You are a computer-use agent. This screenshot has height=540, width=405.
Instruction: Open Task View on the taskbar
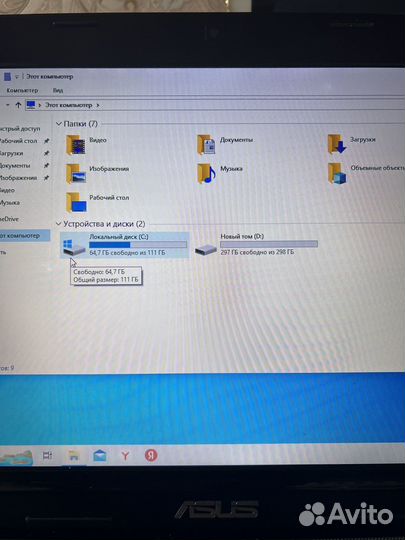(x=47, y=455)
